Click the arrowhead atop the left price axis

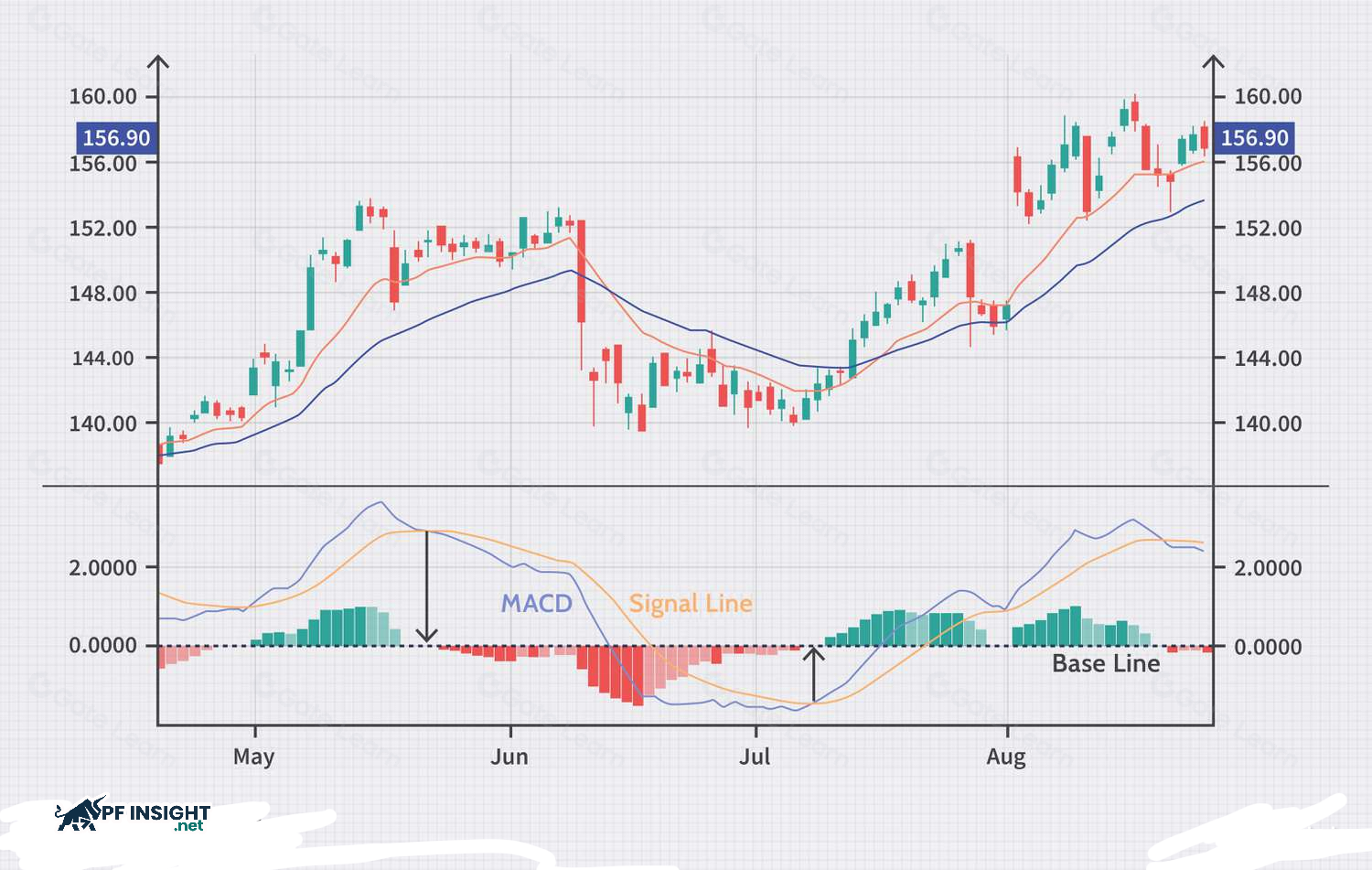click(x=158, y=63)
